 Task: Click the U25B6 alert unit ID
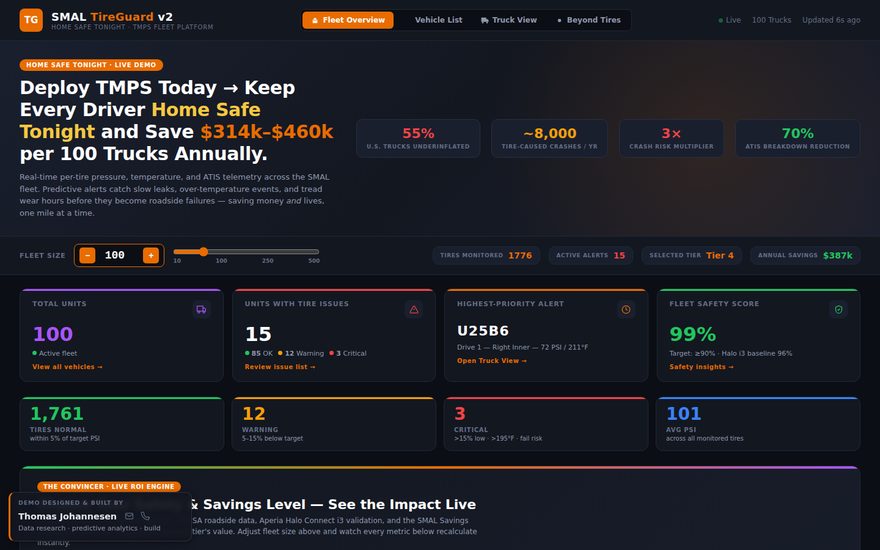(483, 331)
